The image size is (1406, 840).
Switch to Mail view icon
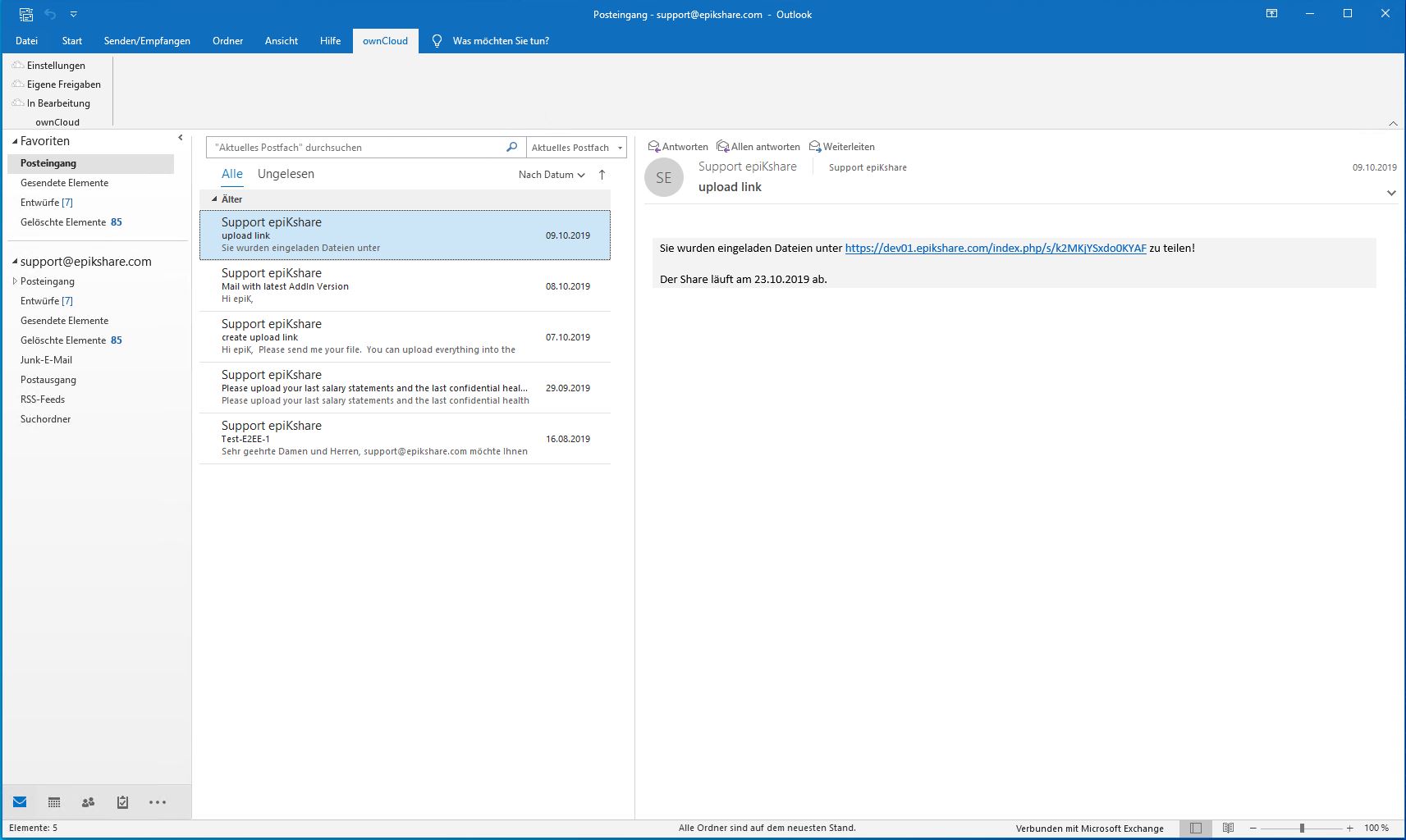[20, 802]
